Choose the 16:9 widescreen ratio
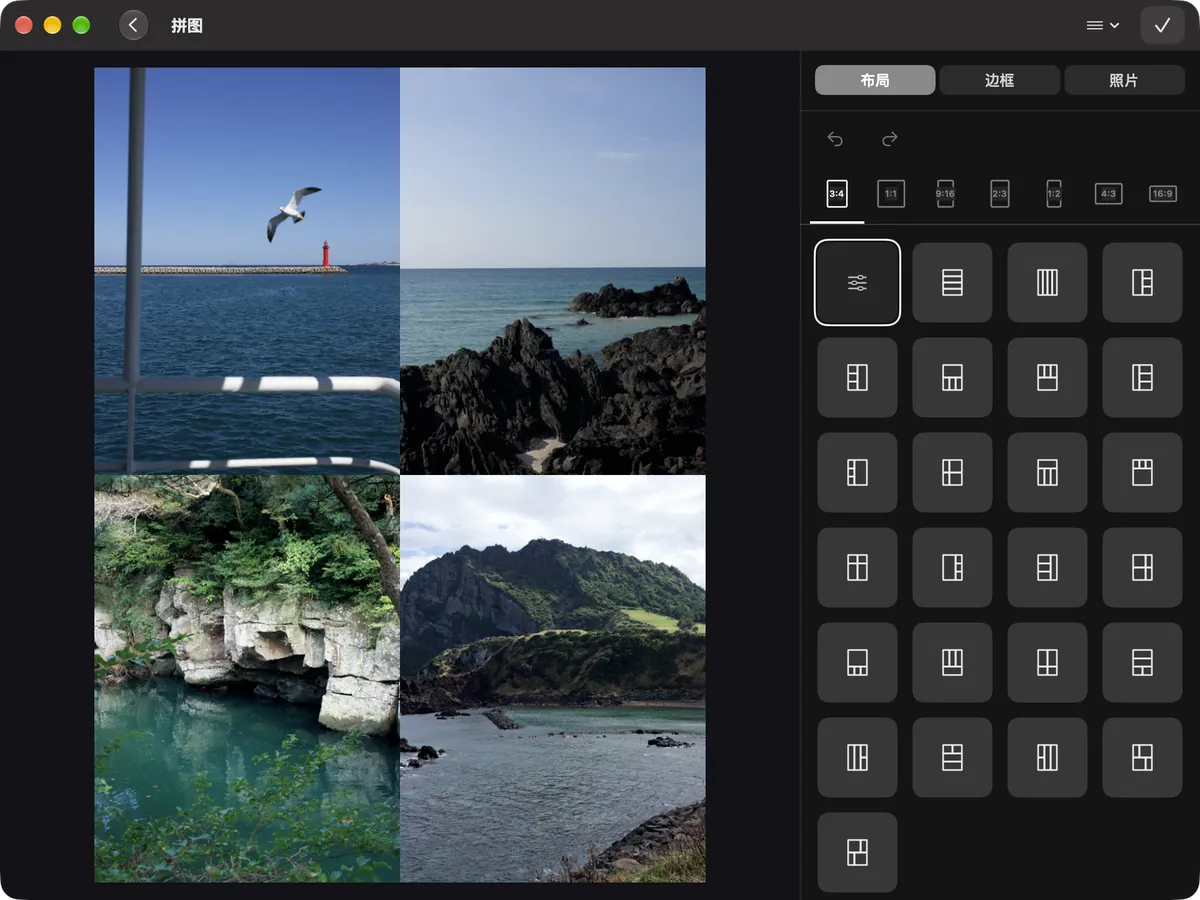The width and height of the screenshot is (1200, 900). tap(1162, 194)
